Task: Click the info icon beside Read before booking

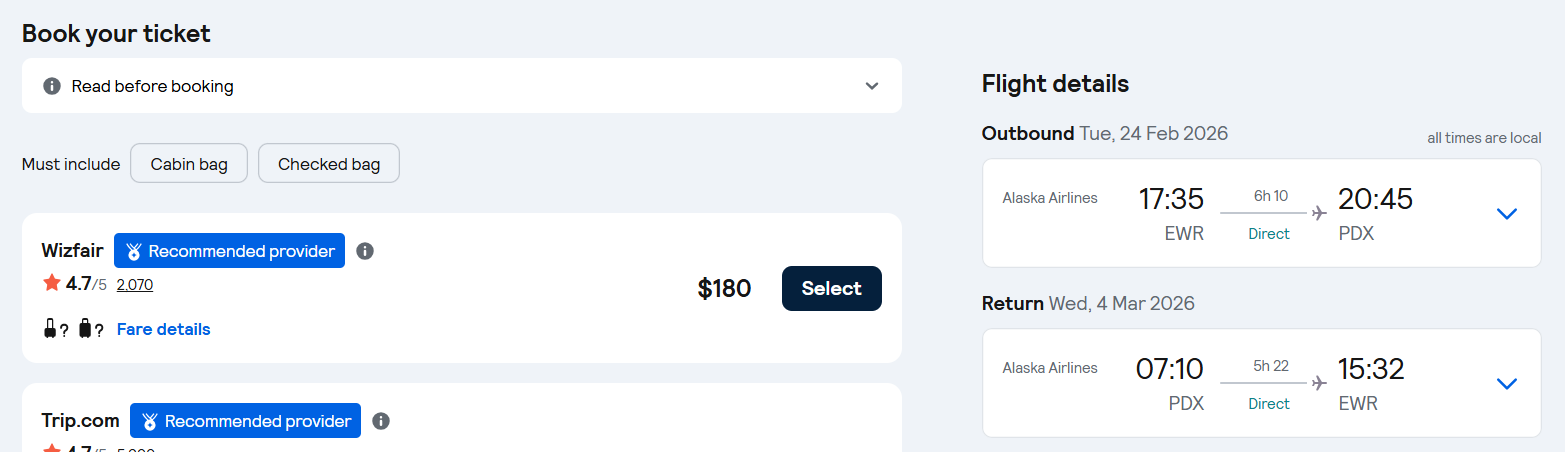Action: (52, 86)
